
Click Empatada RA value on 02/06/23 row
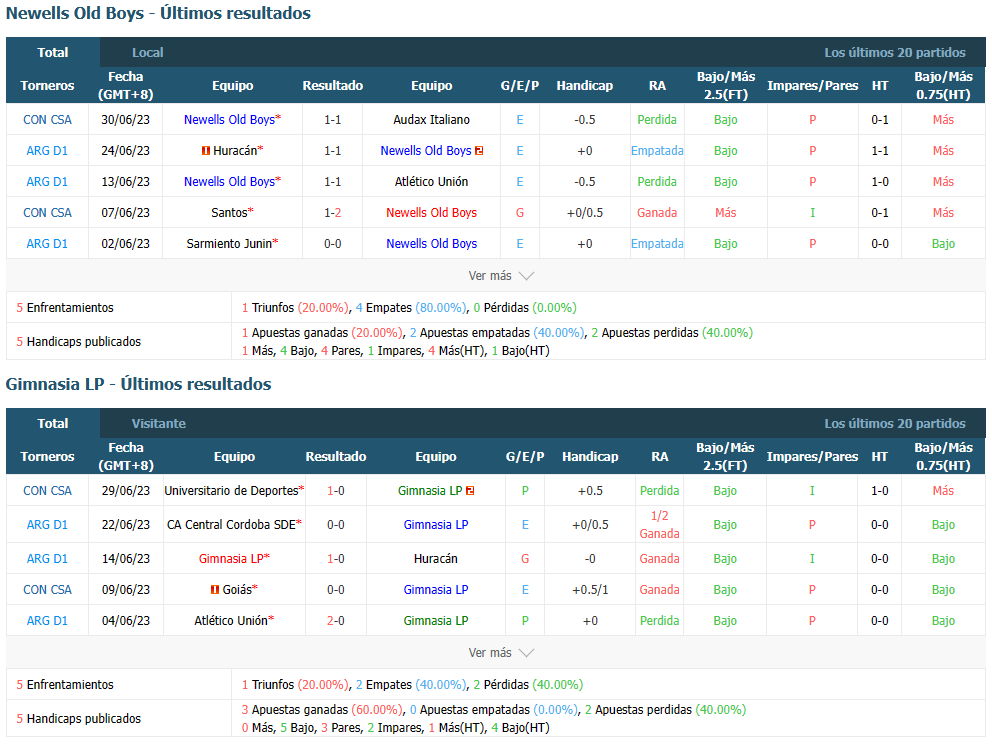tap(657, 244)
